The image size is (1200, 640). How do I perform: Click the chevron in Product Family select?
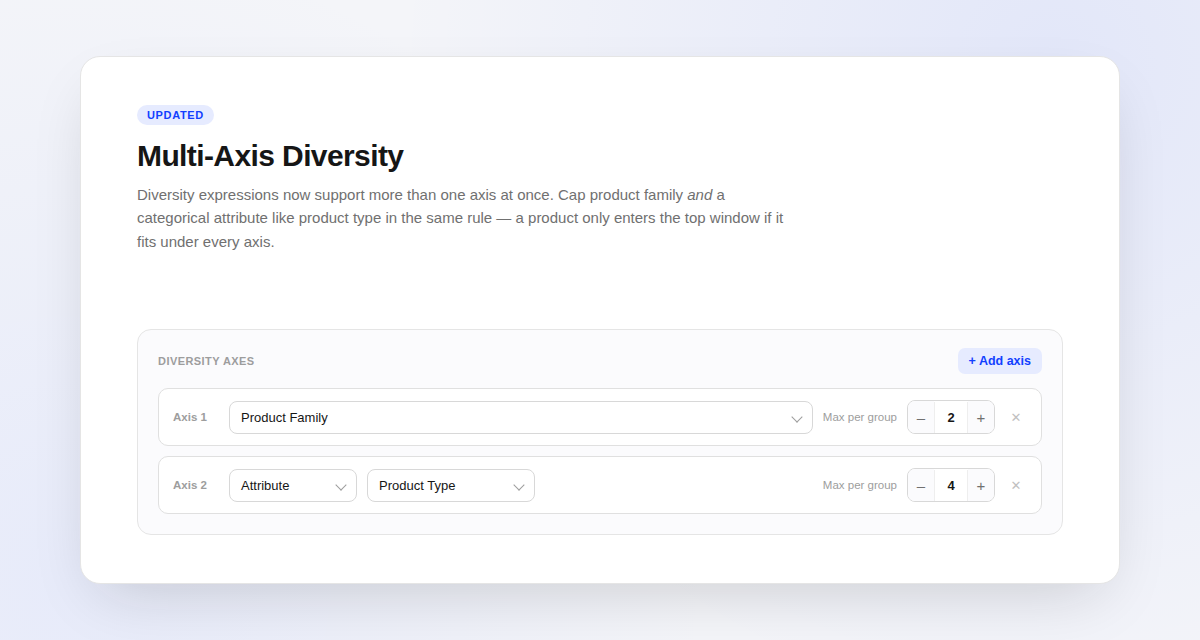coord(797,419)
